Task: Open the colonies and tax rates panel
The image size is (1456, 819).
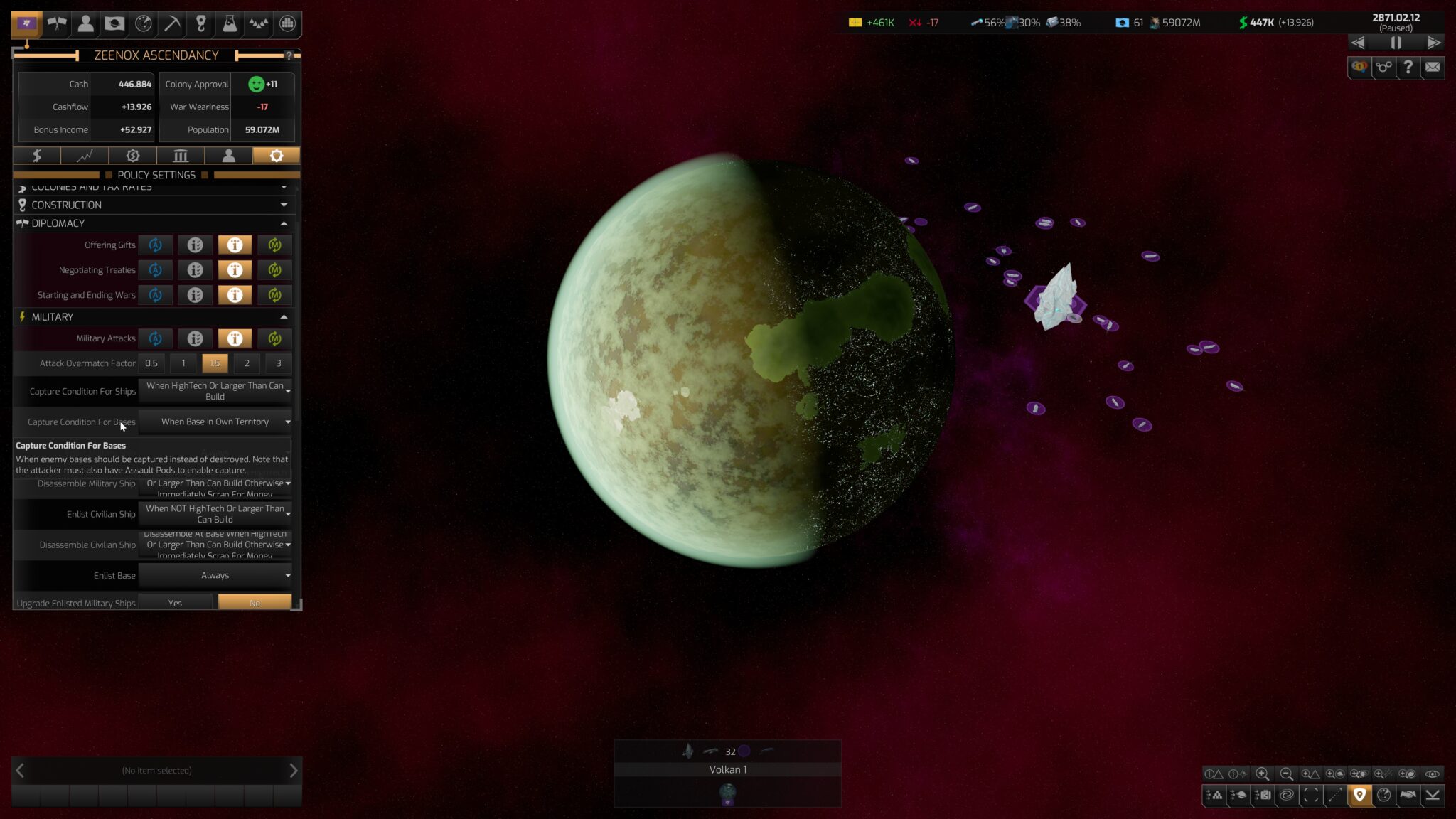Action: click(x=156, y=188)
